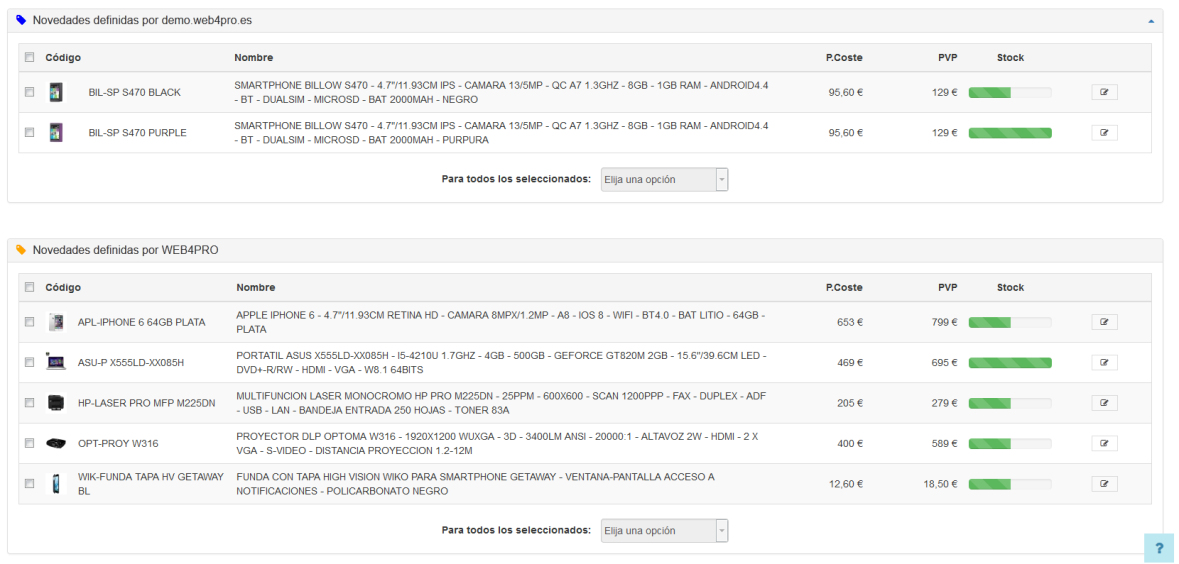Screen dimensions: 1179x564
Task: Click the HP laser printer thumbnail
Action: pyautogui.click(x=56, y=402)
